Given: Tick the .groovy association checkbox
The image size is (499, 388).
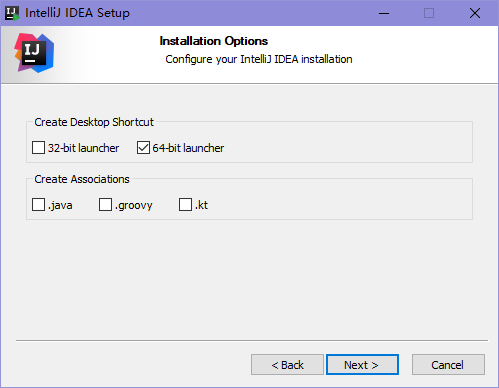Looking at the screenshot, I should pos(105,205).
